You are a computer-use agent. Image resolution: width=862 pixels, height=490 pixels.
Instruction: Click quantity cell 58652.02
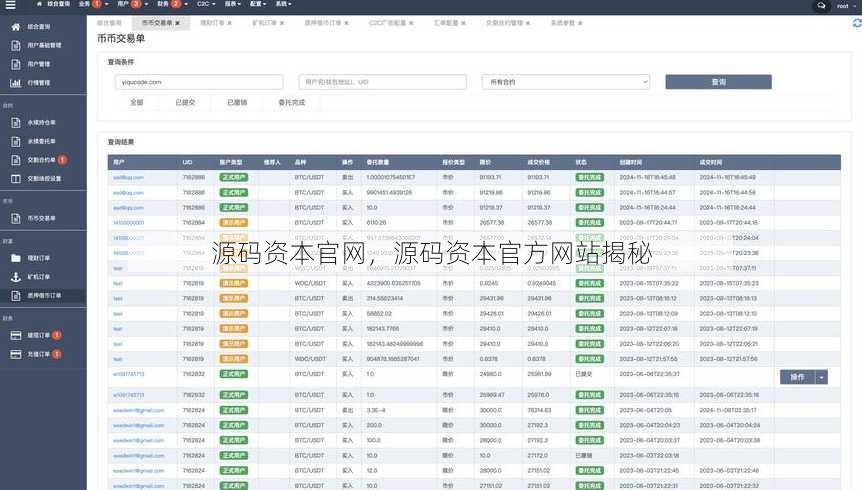(379, 313)
